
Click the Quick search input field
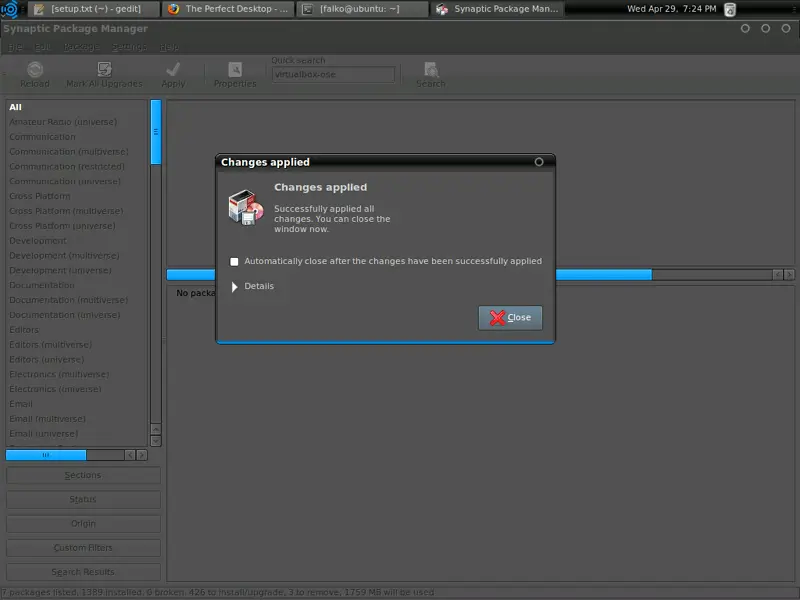point(333,74)
